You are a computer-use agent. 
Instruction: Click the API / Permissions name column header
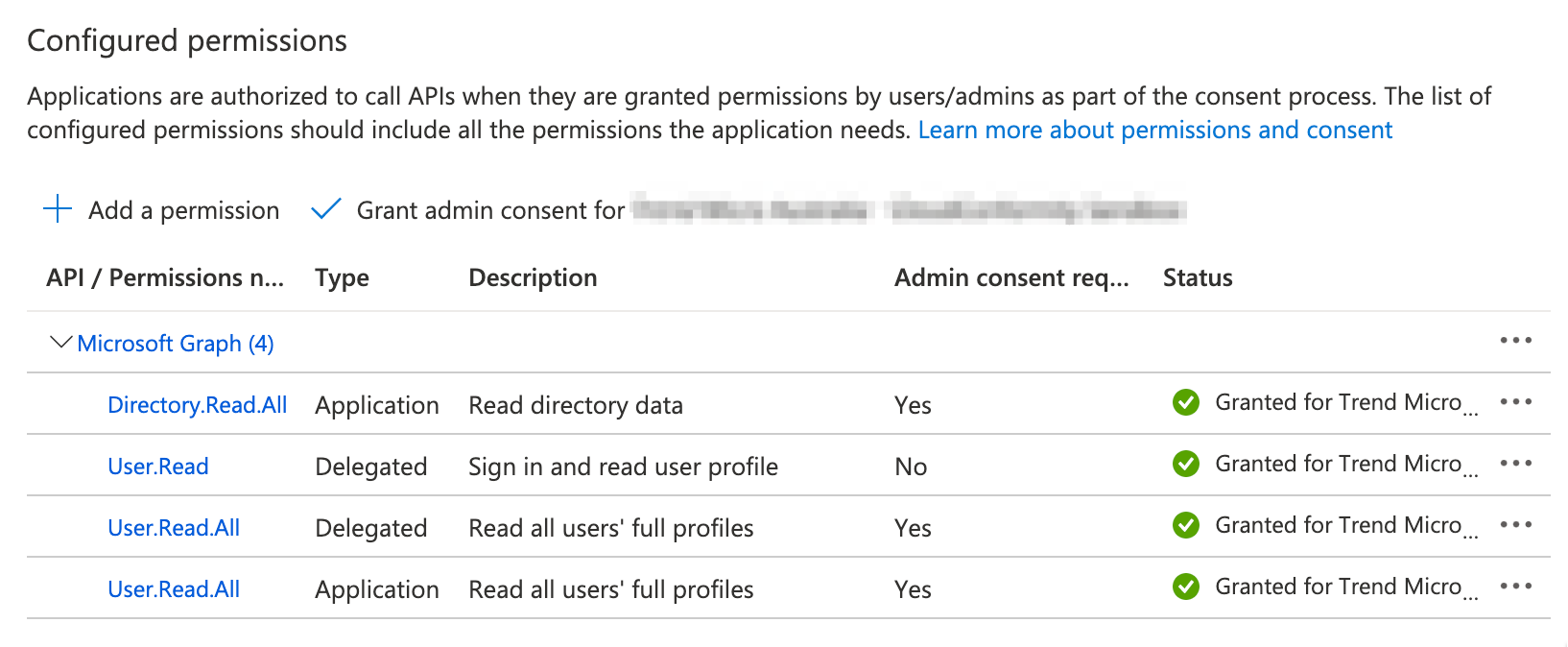pyautogui.click(x=165, y=277)
